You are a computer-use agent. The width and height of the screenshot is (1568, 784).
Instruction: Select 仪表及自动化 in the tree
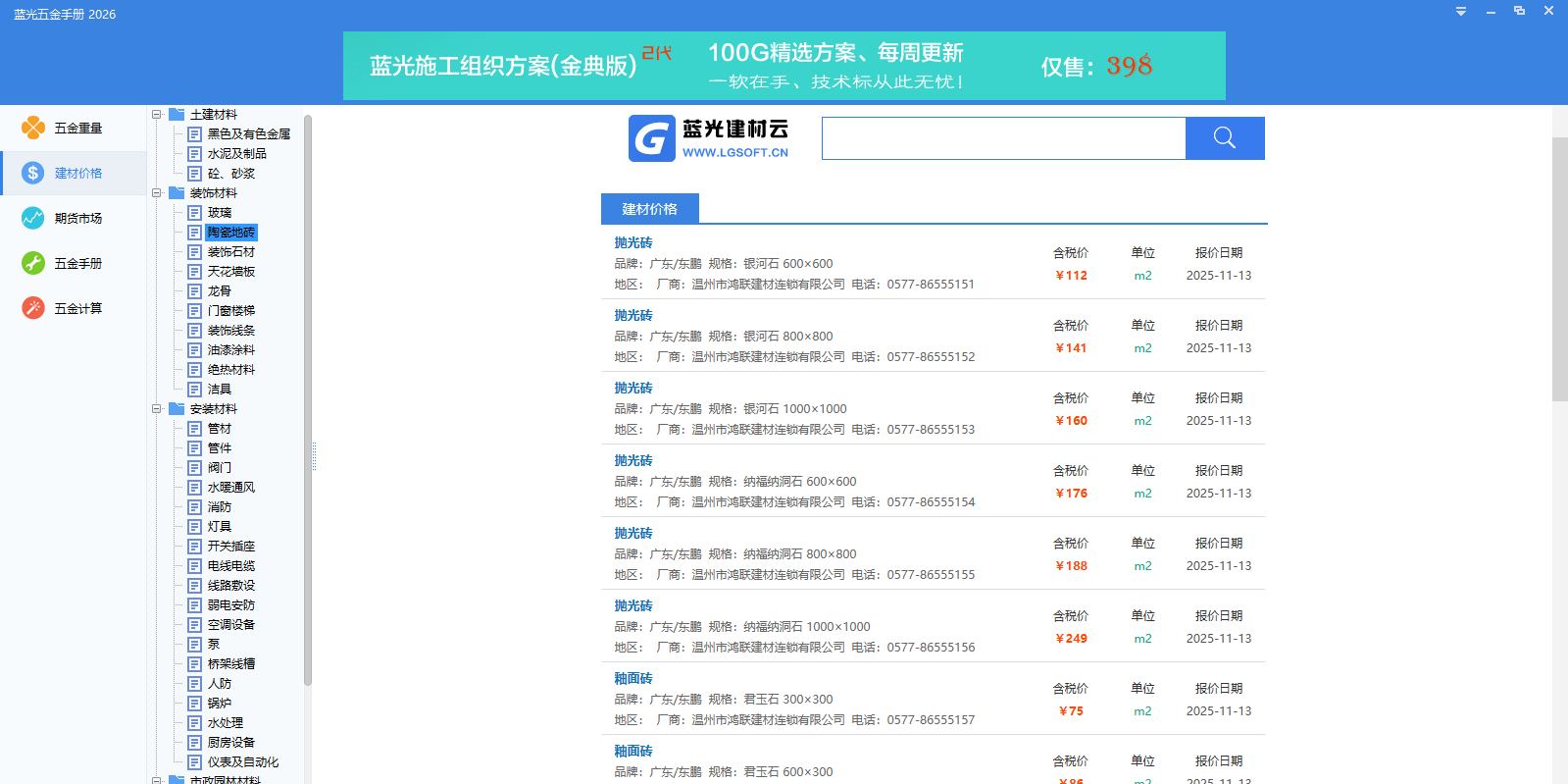[x=243, y=762]
